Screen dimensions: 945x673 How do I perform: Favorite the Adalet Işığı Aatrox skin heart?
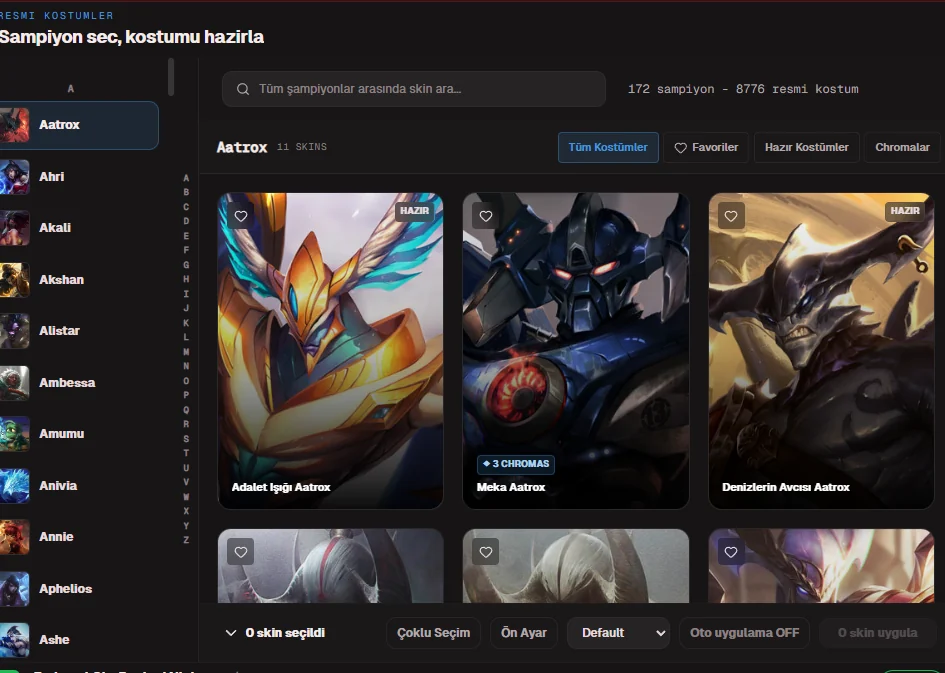(240, 216)
